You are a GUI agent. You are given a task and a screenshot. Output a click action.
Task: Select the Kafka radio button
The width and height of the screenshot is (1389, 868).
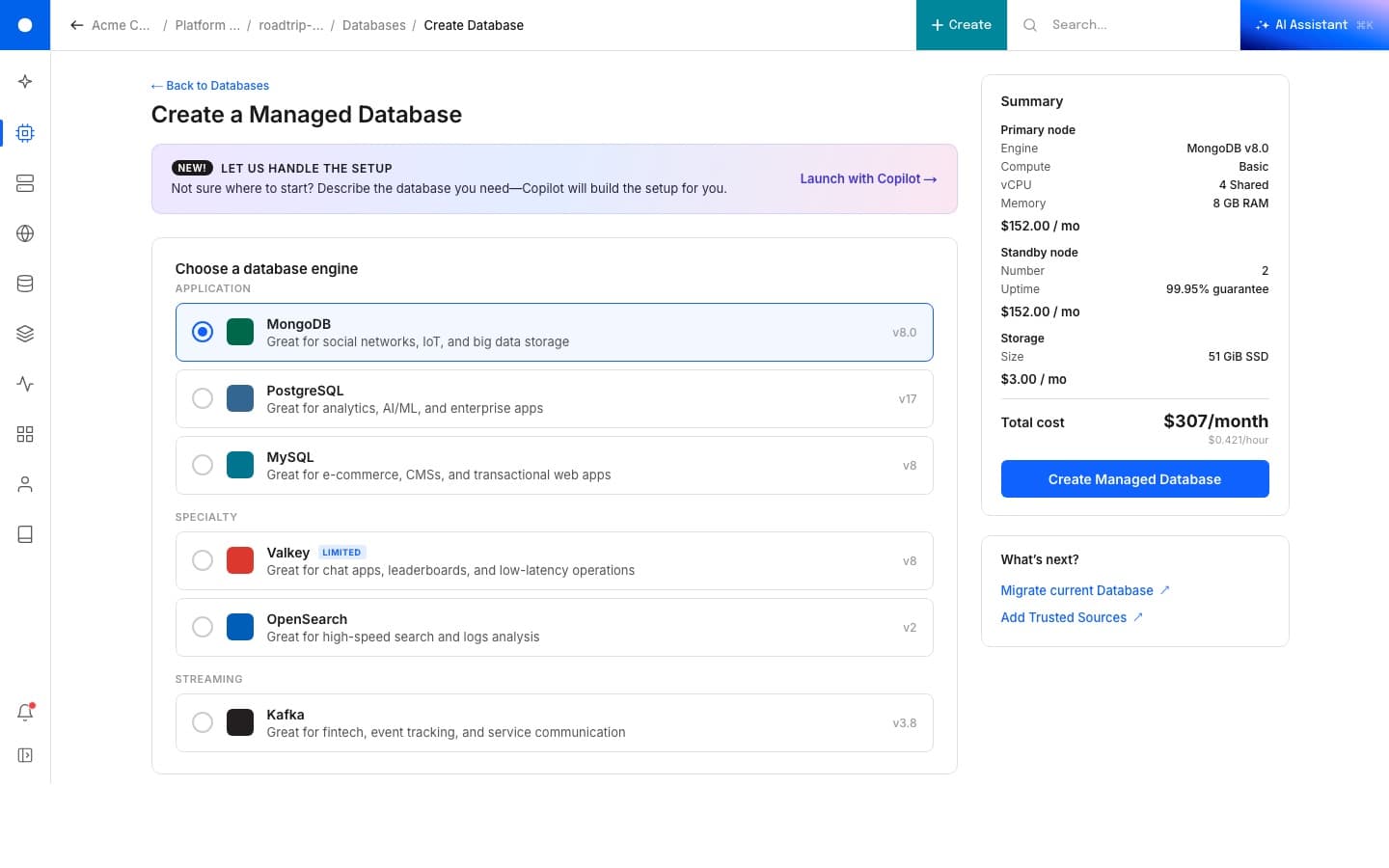(203, 722)
